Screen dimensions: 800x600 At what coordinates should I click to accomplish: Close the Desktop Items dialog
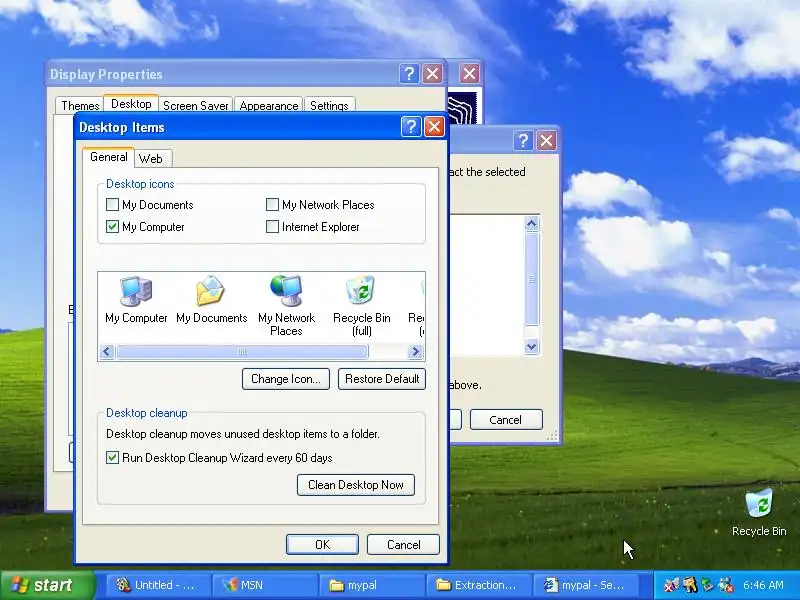[x=434, y=127]
